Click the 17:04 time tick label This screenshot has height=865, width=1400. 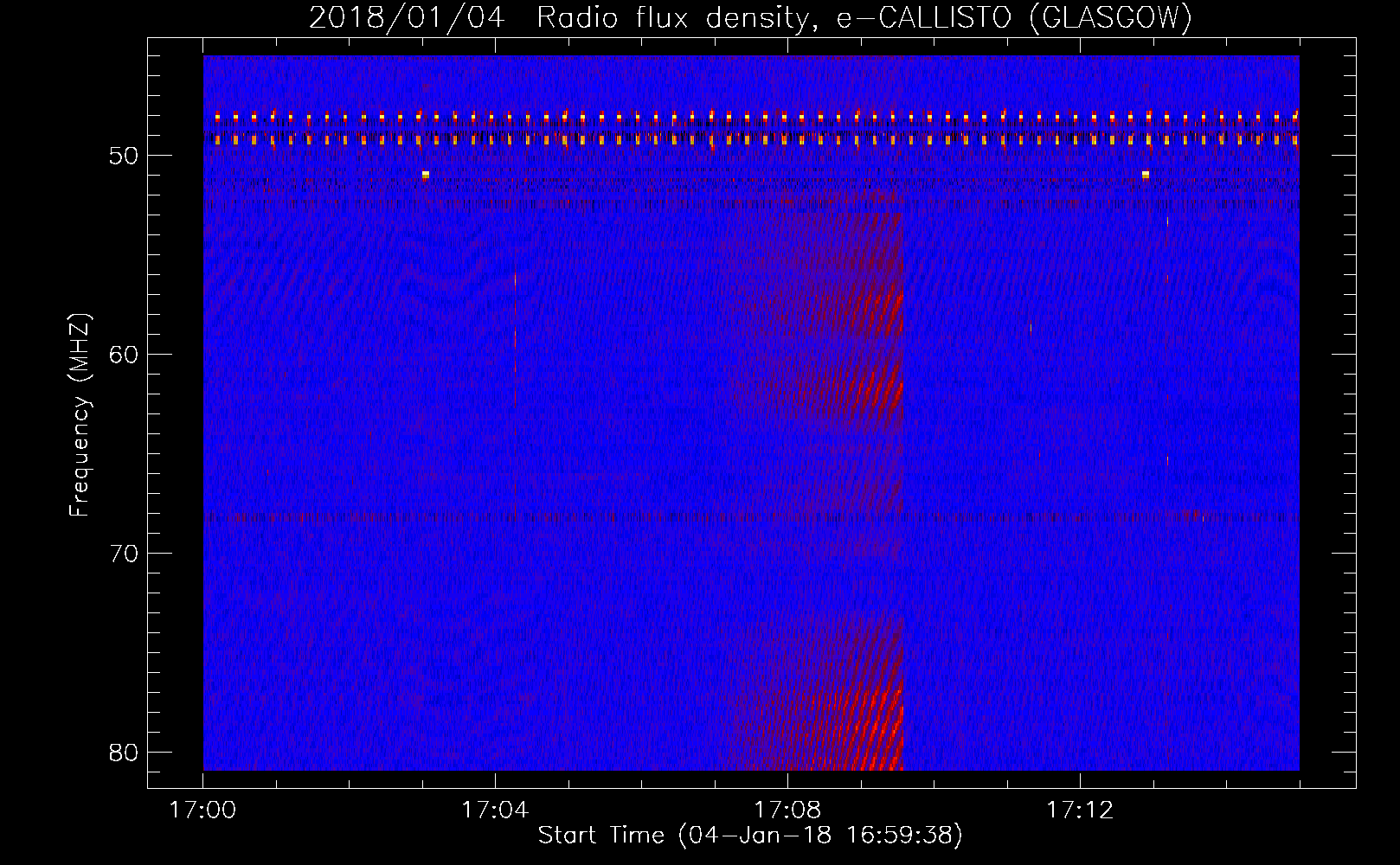point(495,811)
